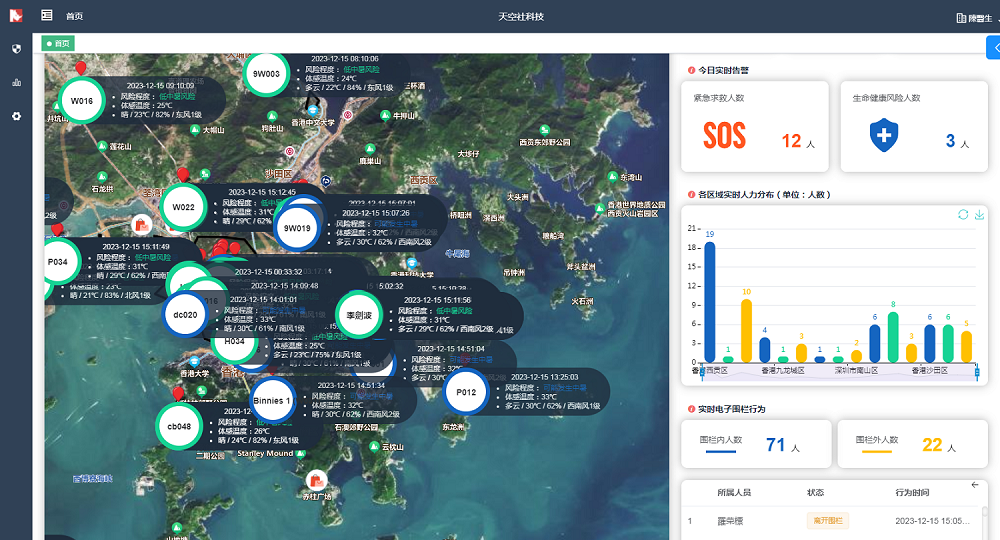Open the bar-chart statistics sidebar icon
Screen dimensions: 1000x540
17,82
